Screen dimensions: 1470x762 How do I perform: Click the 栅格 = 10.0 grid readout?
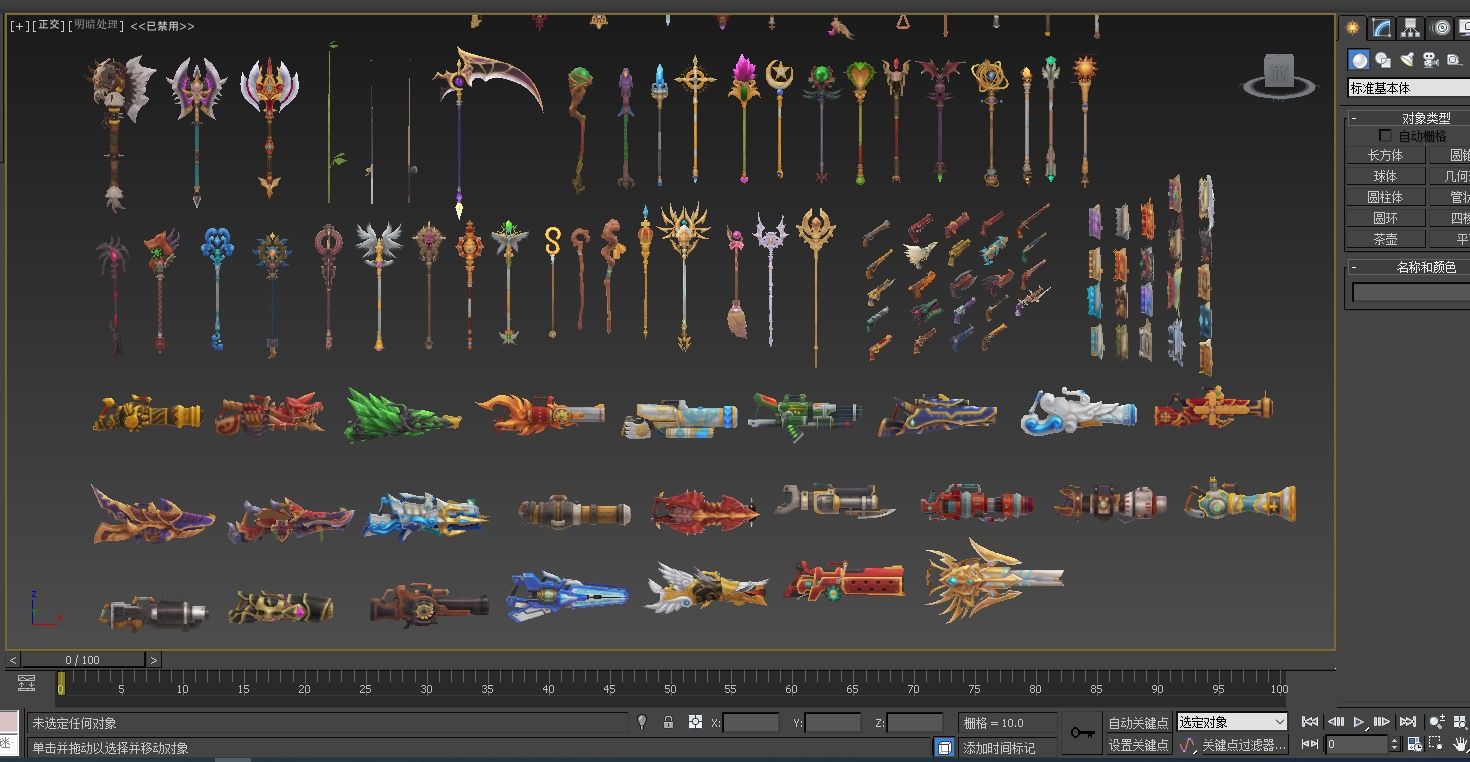(1007, 722)
